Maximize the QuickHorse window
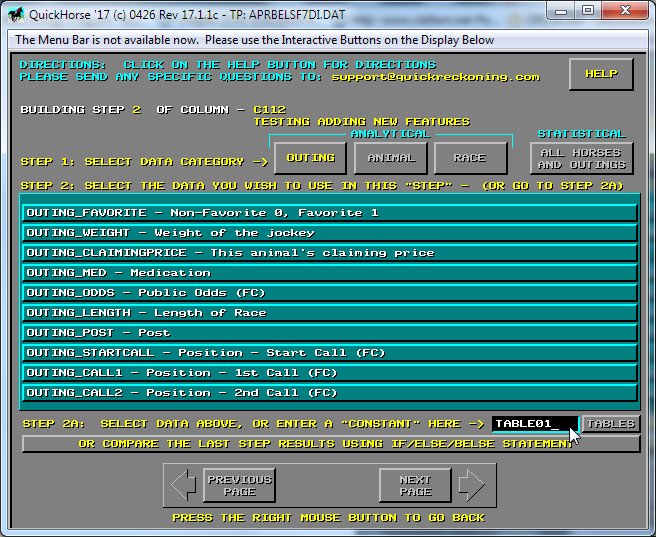This screenshot has width=656, height=537. (x=588, y=11)
